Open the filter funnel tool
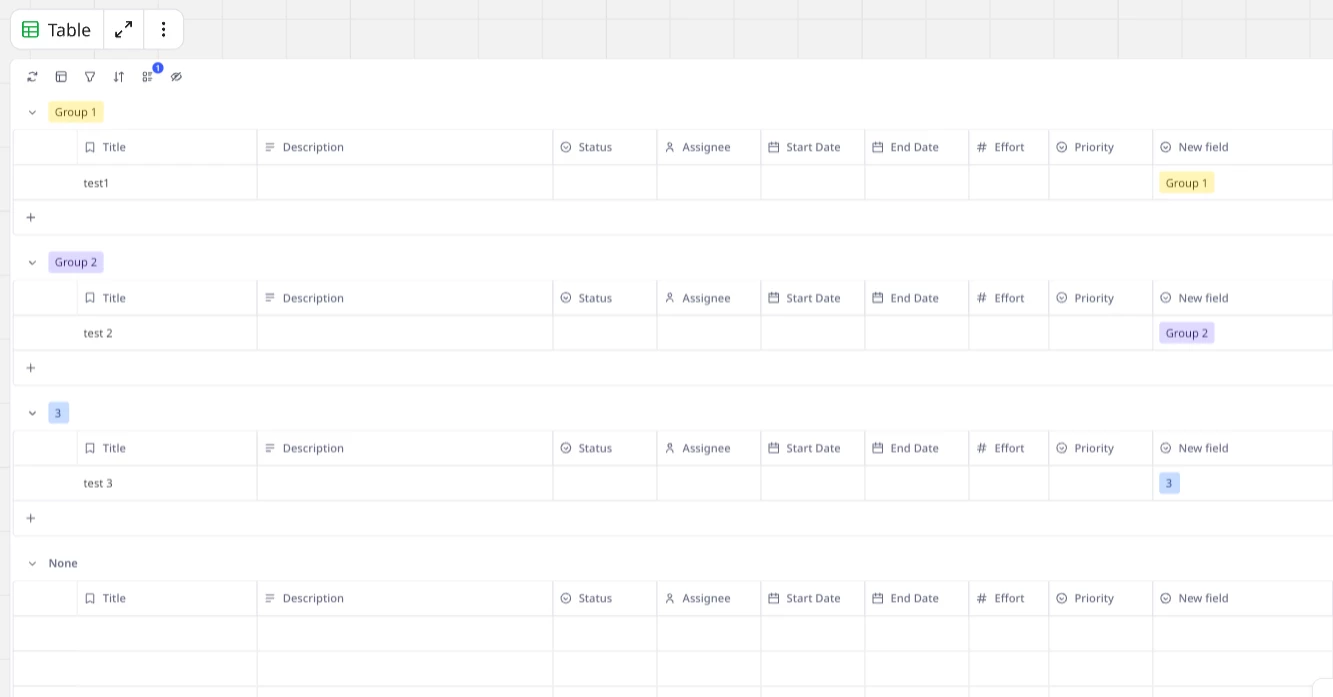Image resolution: width=1333 pixels, height=697 pixels. 90,77
